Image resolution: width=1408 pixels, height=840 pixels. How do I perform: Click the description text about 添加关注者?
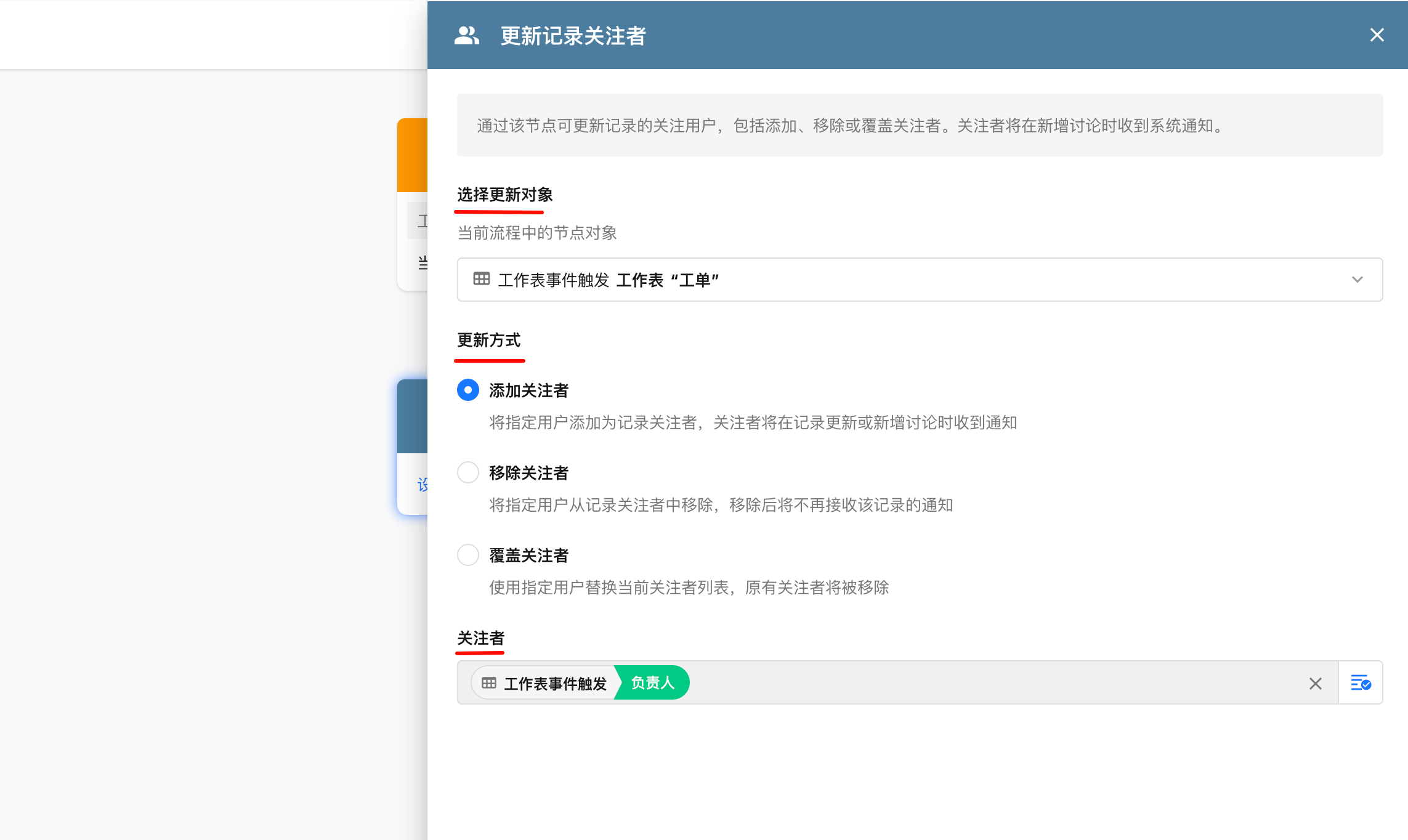click(x=753, y=422)
